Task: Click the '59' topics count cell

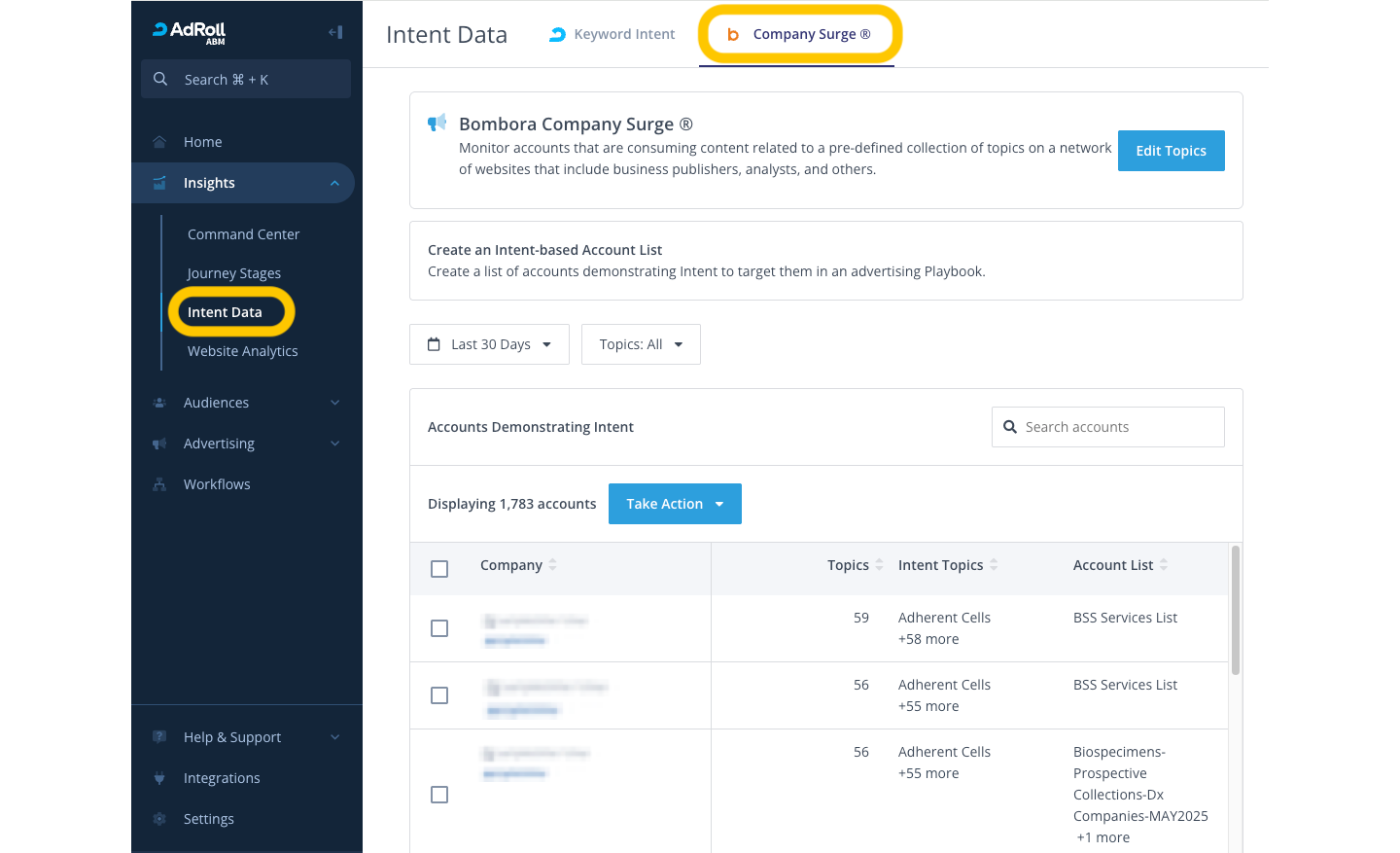Action: pos(861,618)
